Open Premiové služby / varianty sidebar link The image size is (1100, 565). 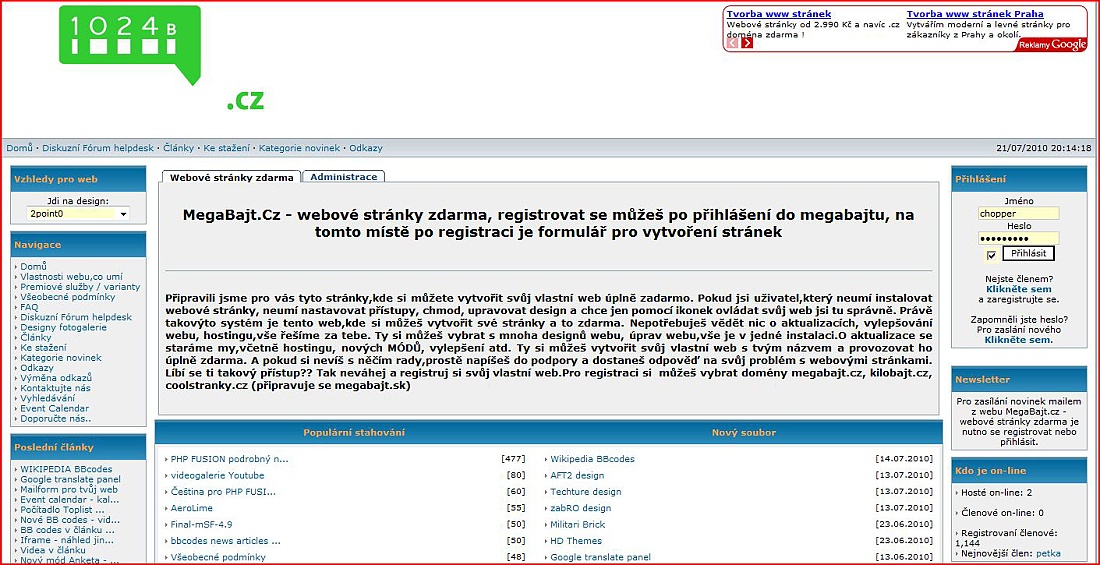80,286
